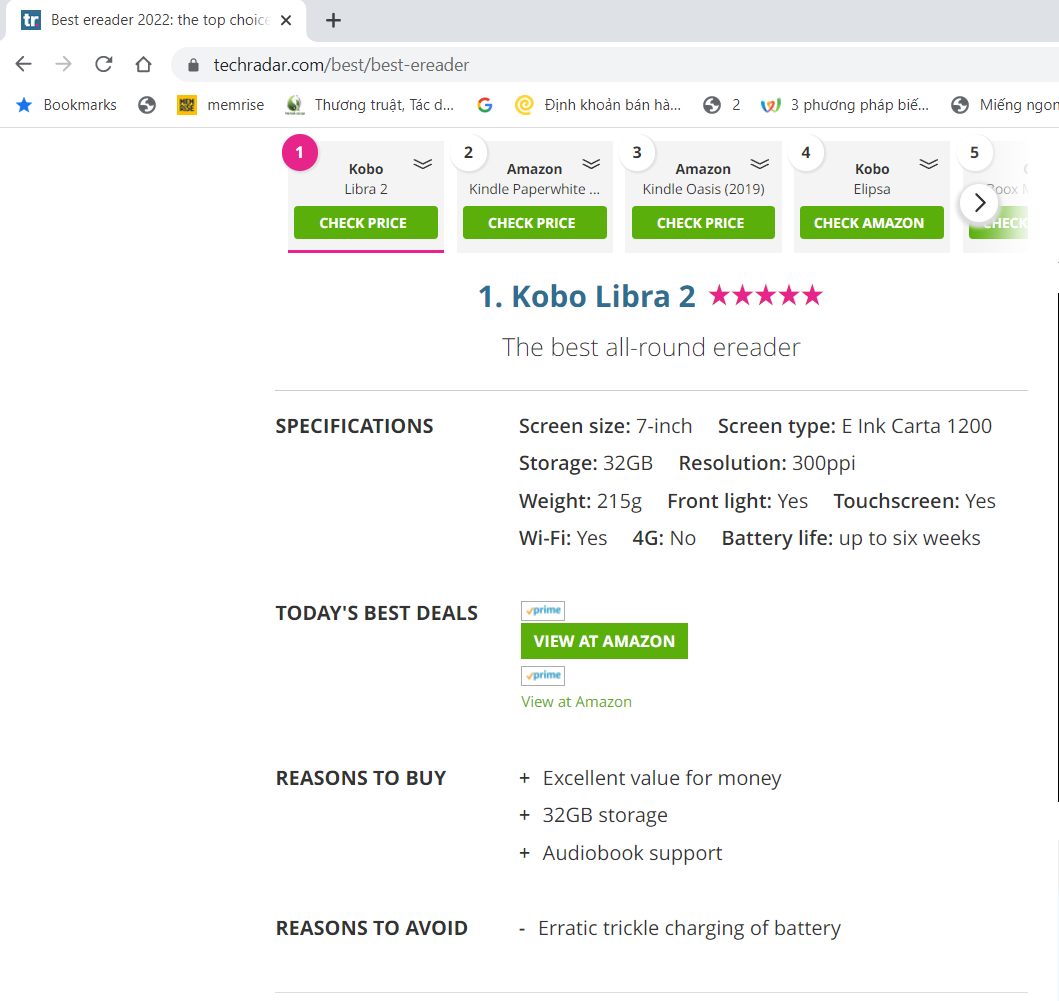Close the Best ereader 2022 tab

click(286, 20)
